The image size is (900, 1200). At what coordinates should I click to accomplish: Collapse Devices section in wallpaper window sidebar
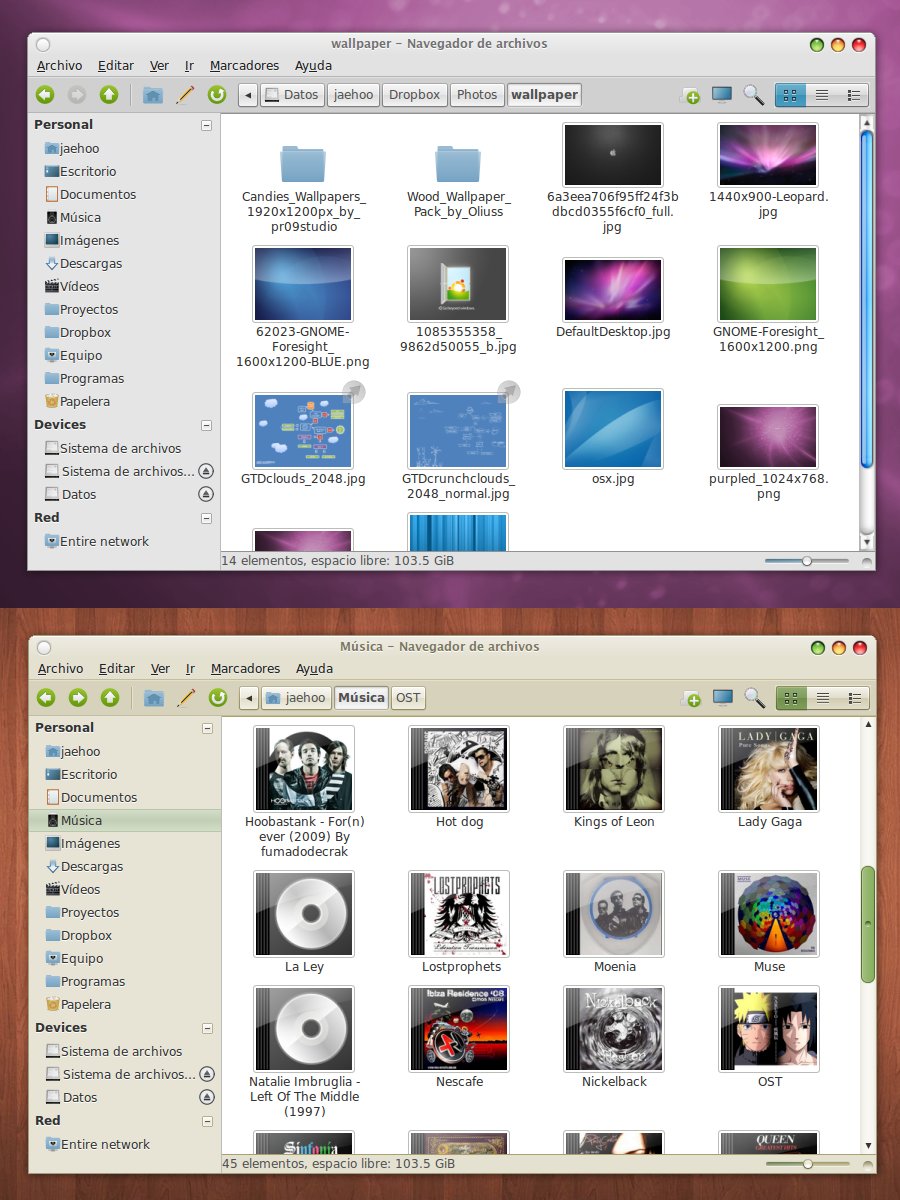pyautogui.click(x=206, y=425)
